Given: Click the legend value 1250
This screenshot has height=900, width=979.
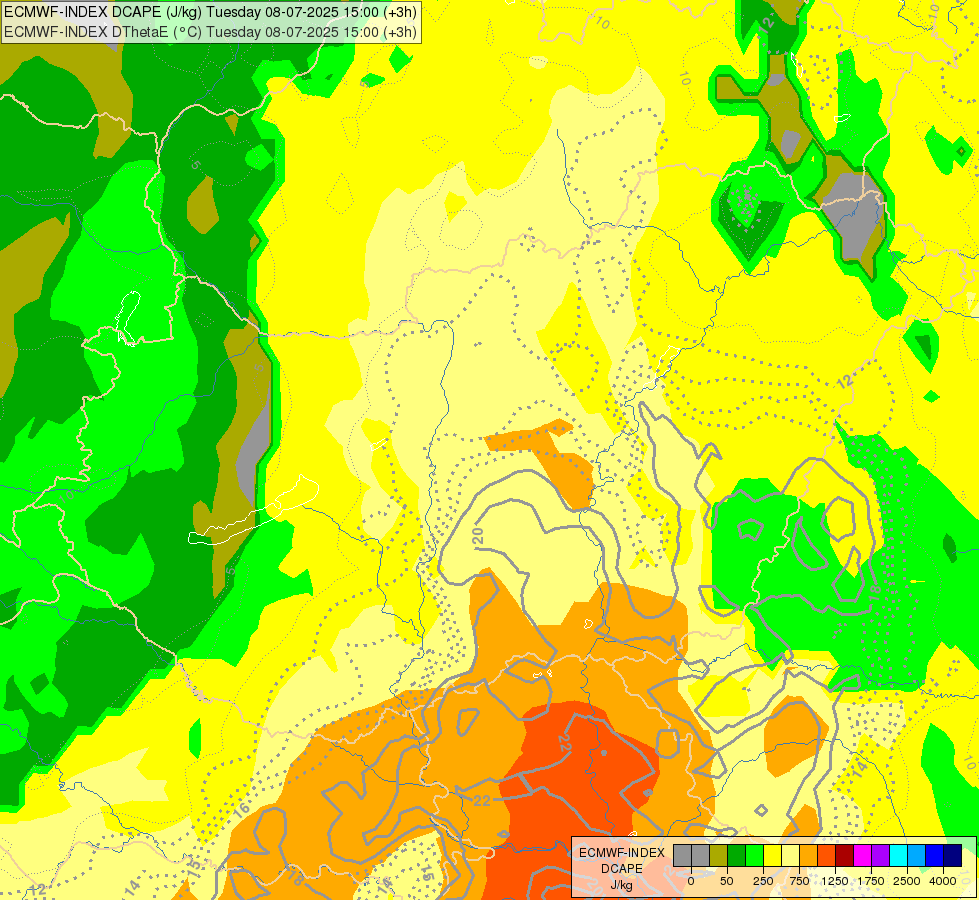Looking at the screenshot, I should [x=835, y=881].
